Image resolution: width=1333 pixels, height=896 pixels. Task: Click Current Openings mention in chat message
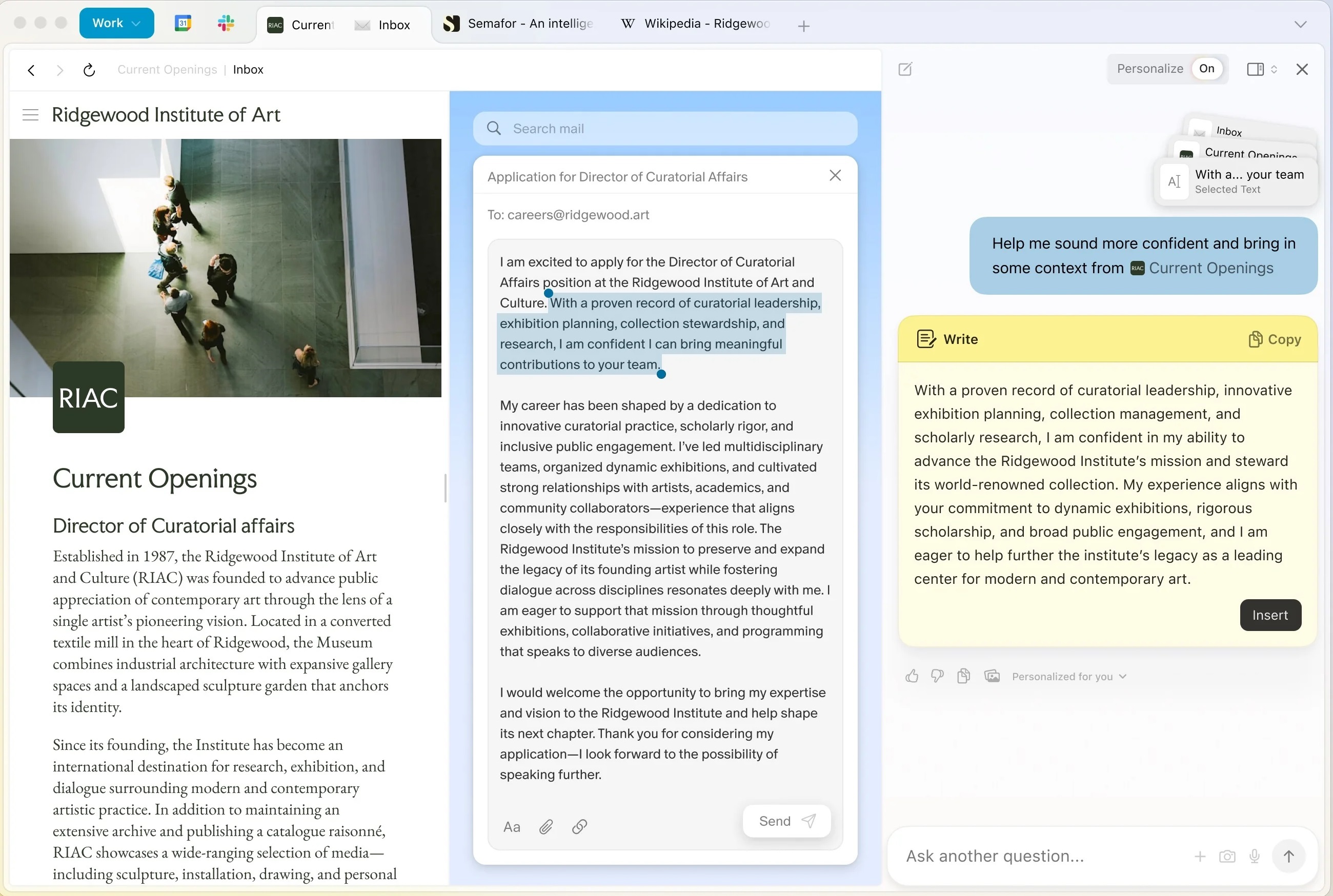[1202, 268]
